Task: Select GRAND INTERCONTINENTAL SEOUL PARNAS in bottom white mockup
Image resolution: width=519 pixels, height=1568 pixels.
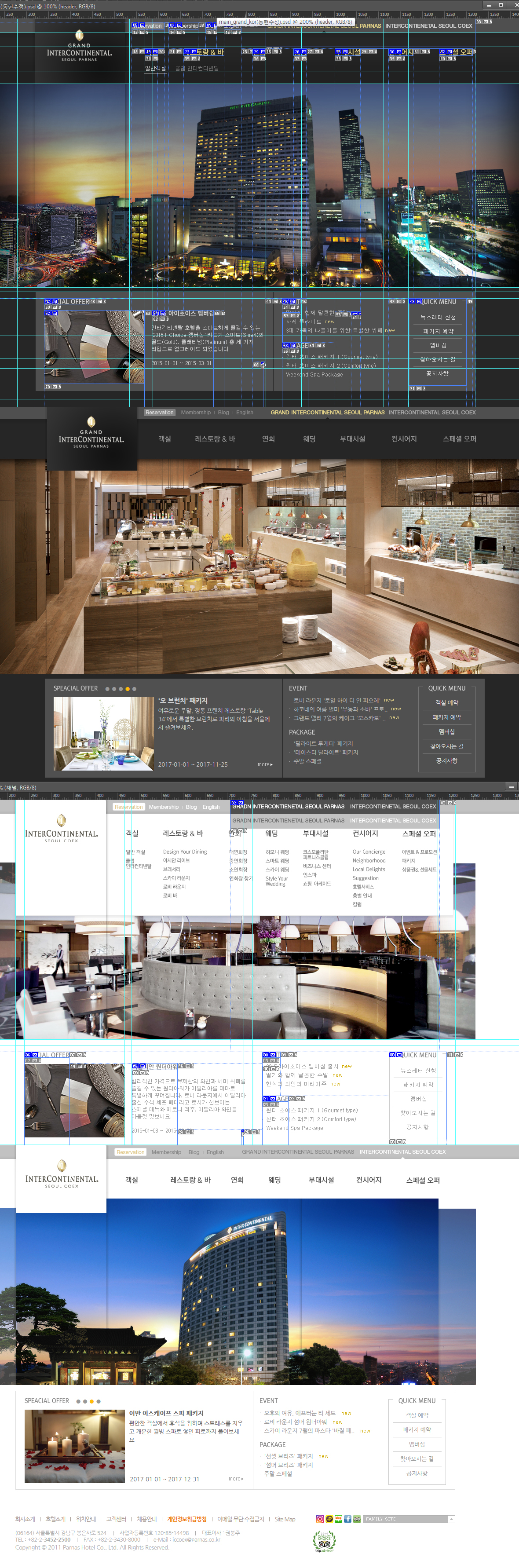Action: click(298, 1151)
